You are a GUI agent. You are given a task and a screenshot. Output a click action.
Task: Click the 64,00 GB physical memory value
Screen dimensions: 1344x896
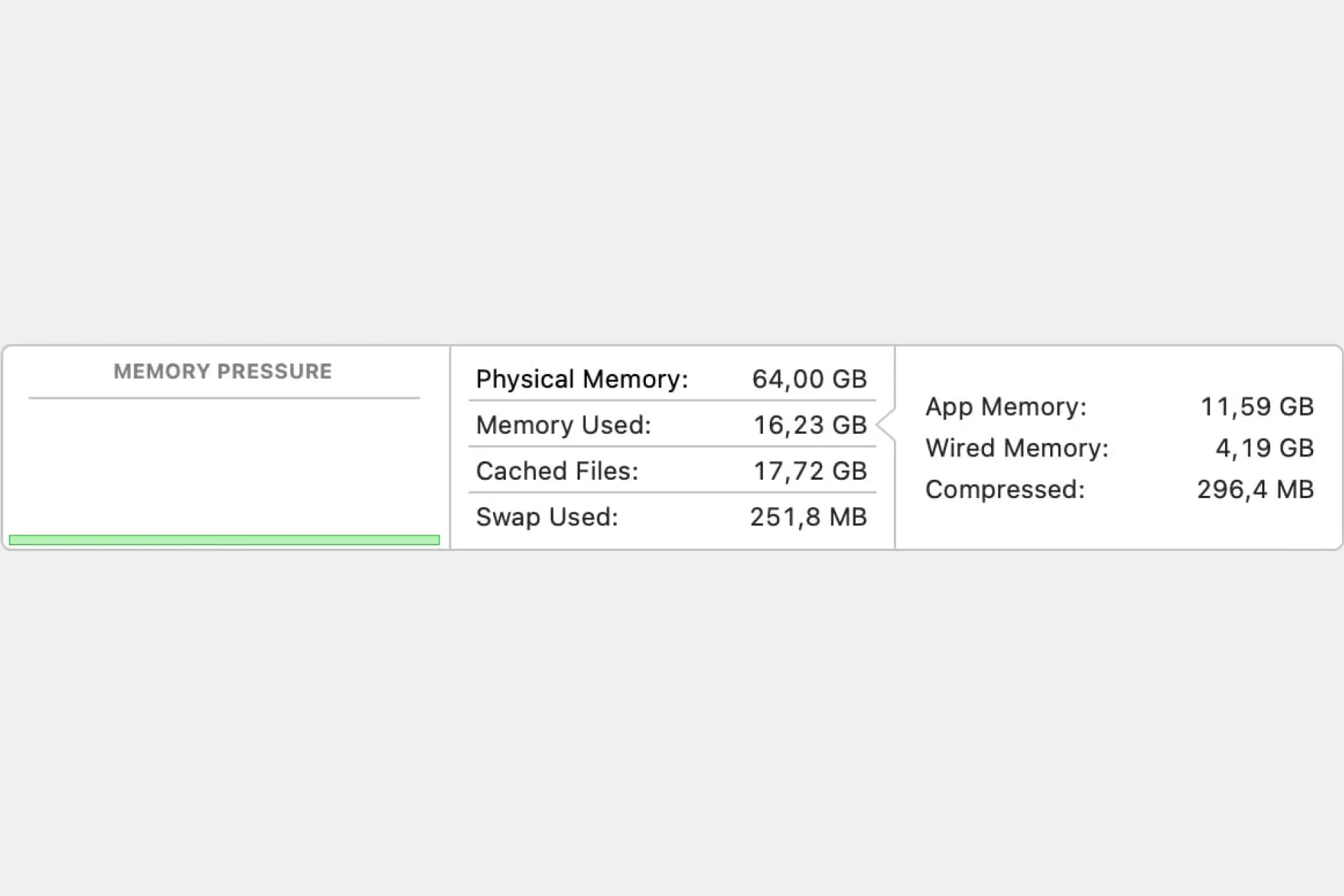pos(809,379)
